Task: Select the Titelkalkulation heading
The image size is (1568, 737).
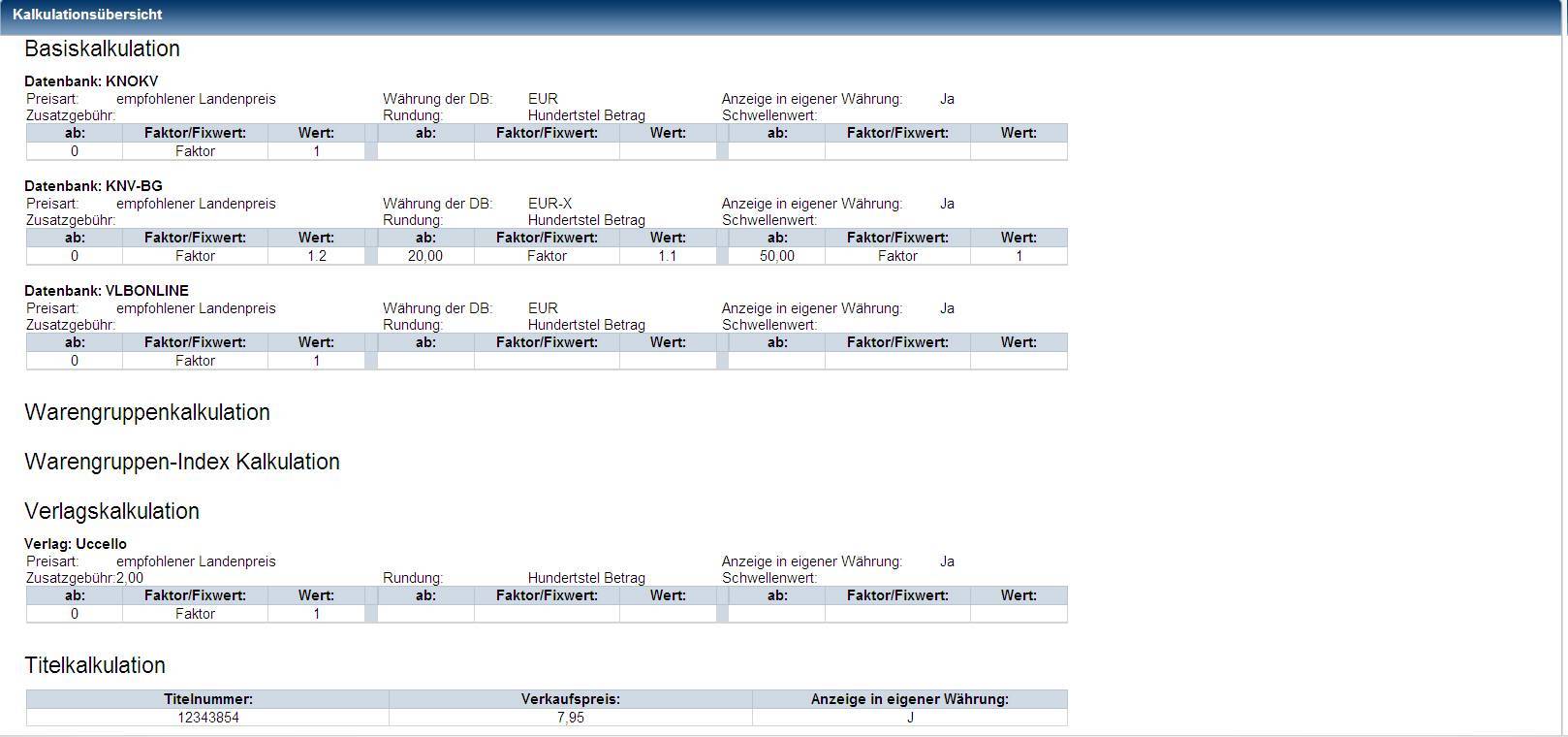Action: point(95,665)
